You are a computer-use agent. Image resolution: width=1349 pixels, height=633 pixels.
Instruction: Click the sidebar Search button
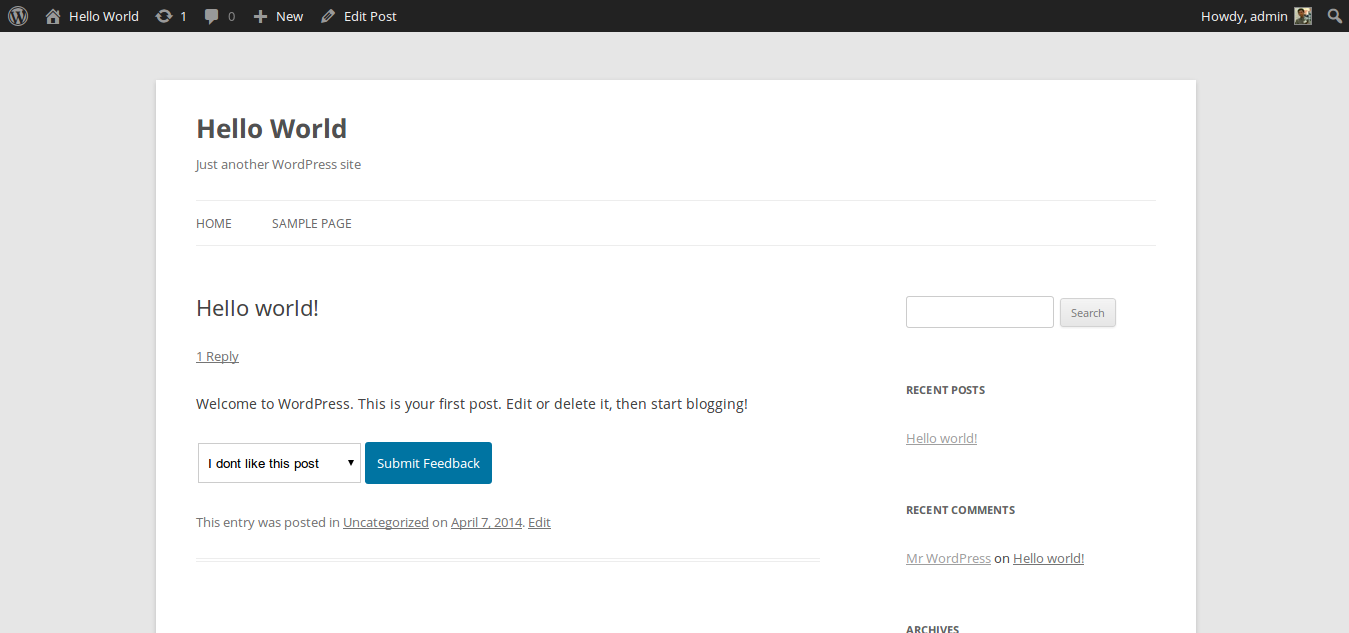pyautogui.click(x=1088, y=313)
